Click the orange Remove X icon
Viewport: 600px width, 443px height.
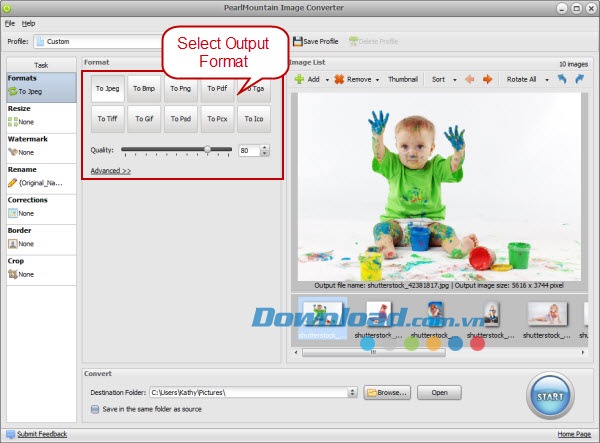pos(339,79)
